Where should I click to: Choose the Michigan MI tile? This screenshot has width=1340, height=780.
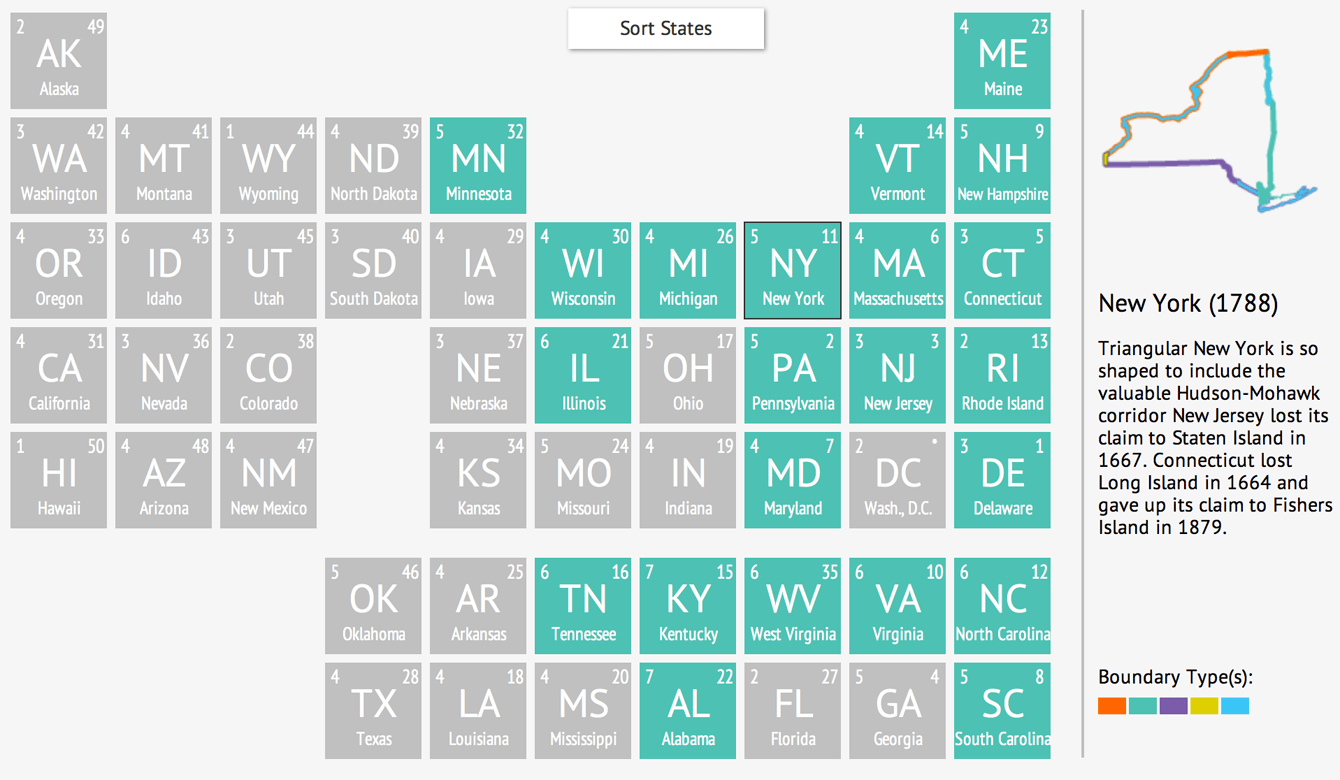click(688, 271)
